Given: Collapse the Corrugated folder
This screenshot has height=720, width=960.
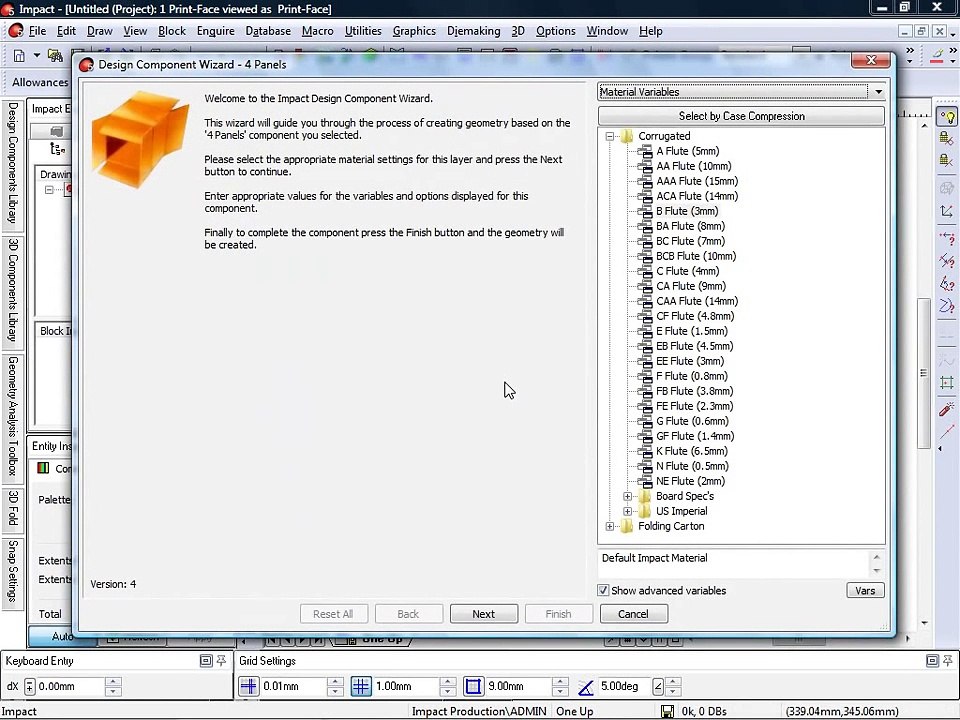Looking at the screenshot, I should click(610, 137).
